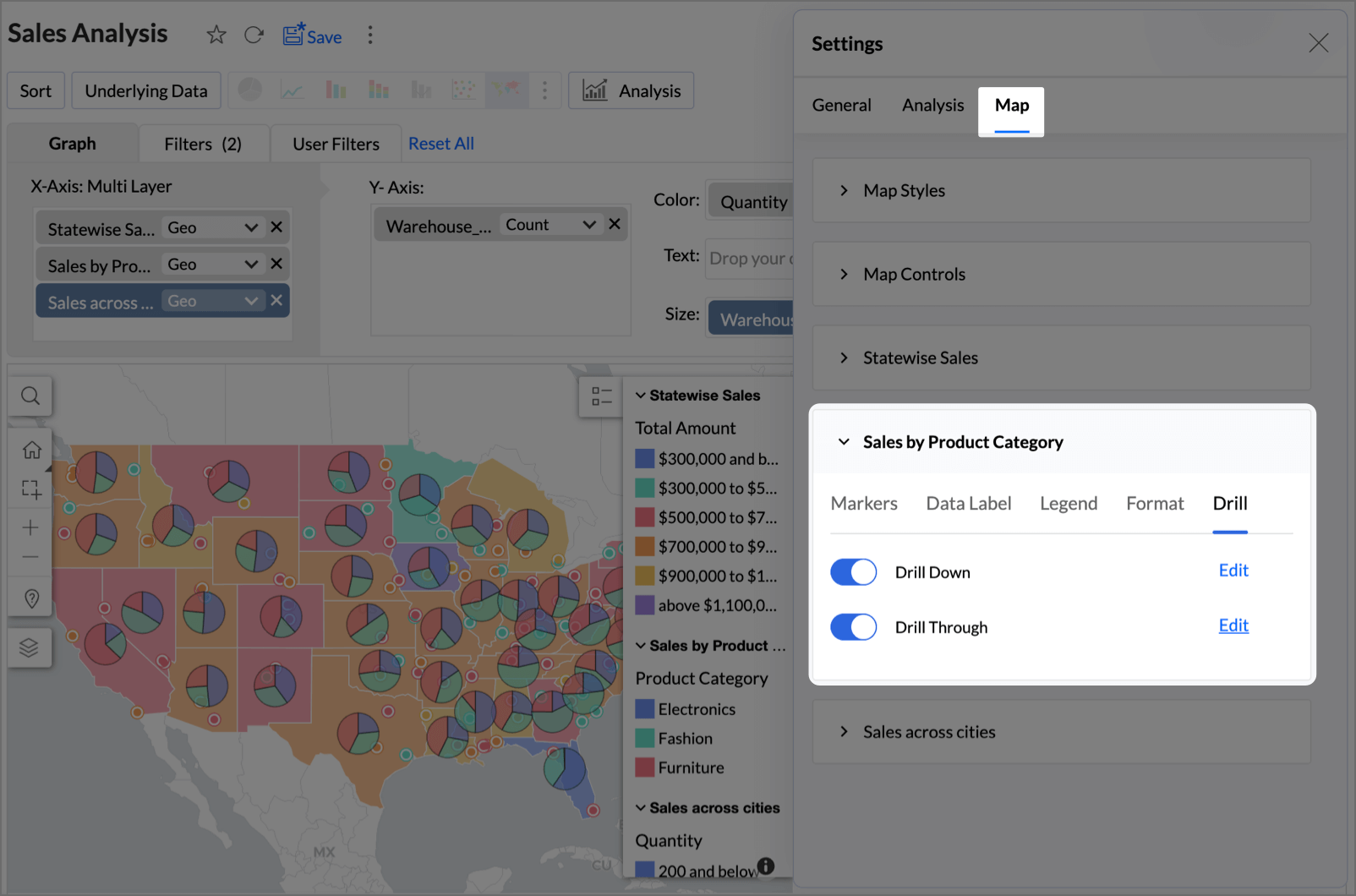The width and height of the screenshot is (1356, 896).
Task: Open Warehouse Count aggregation dropdown
Action: click(x=588, y=225)
